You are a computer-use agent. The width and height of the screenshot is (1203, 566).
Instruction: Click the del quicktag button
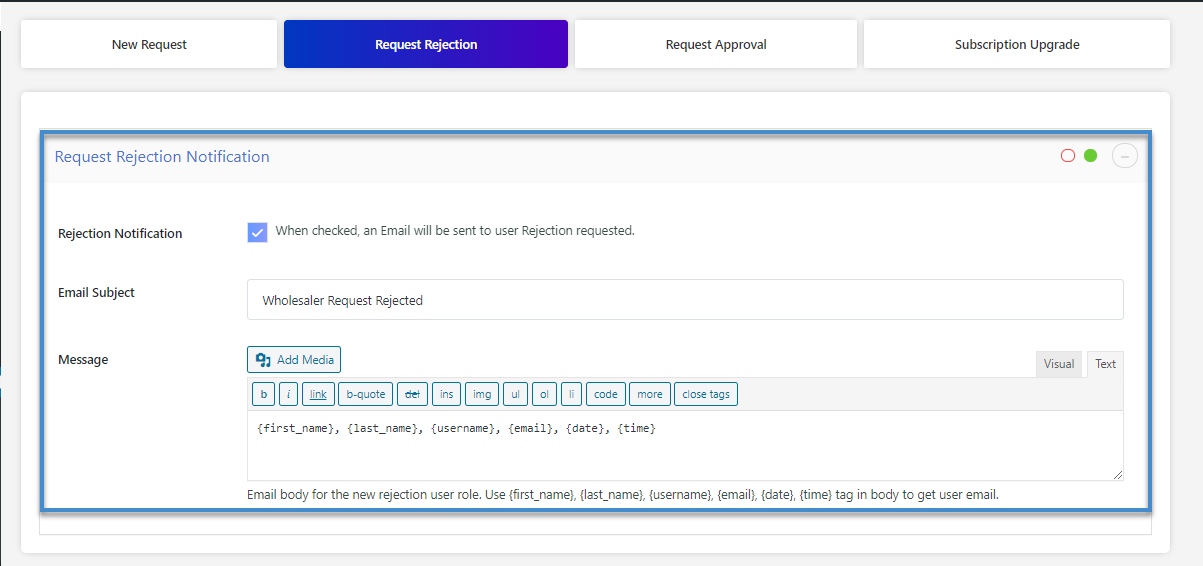point(411,394)
